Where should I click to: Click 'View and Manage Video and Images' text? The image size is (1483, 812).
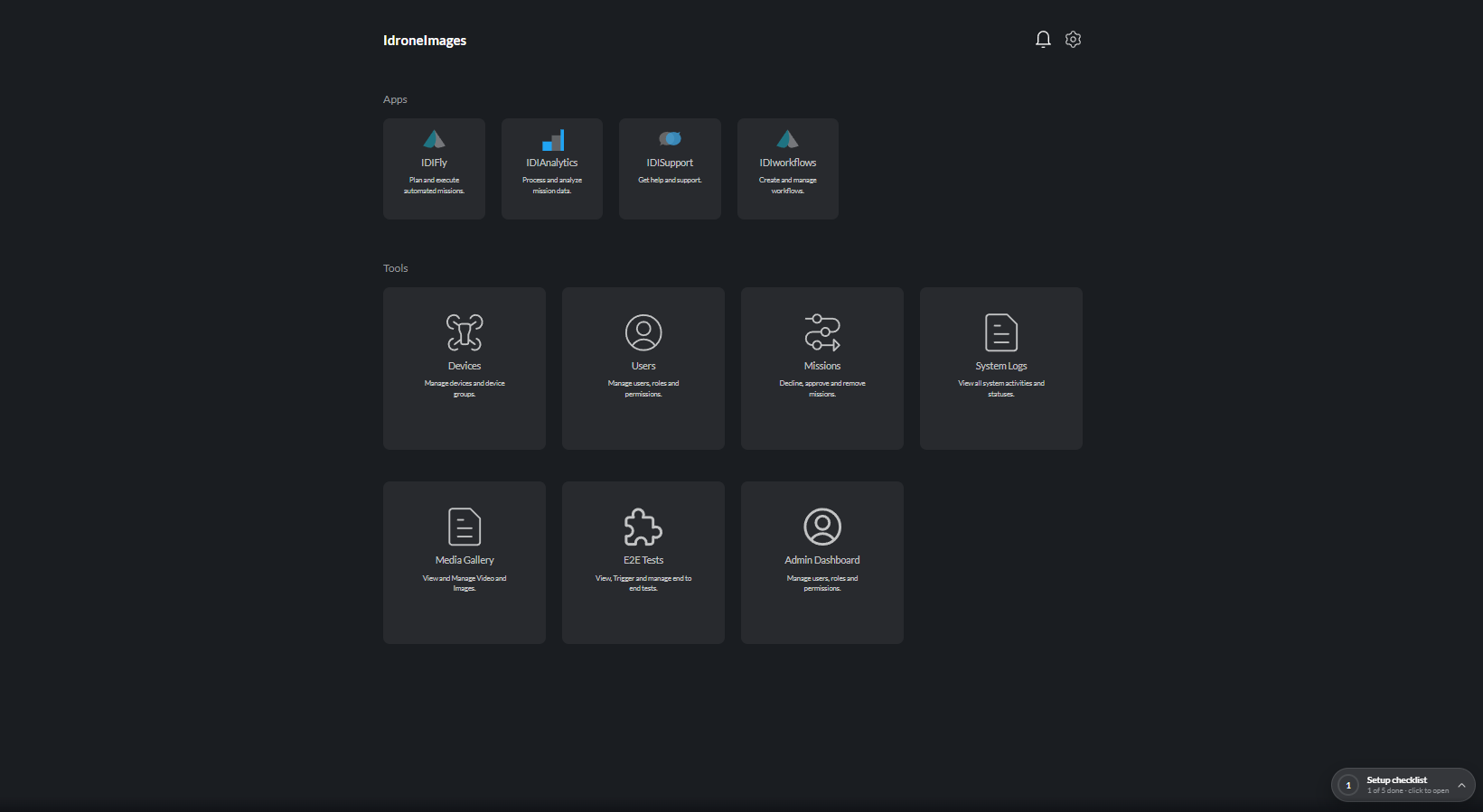(x=465, y=583)
